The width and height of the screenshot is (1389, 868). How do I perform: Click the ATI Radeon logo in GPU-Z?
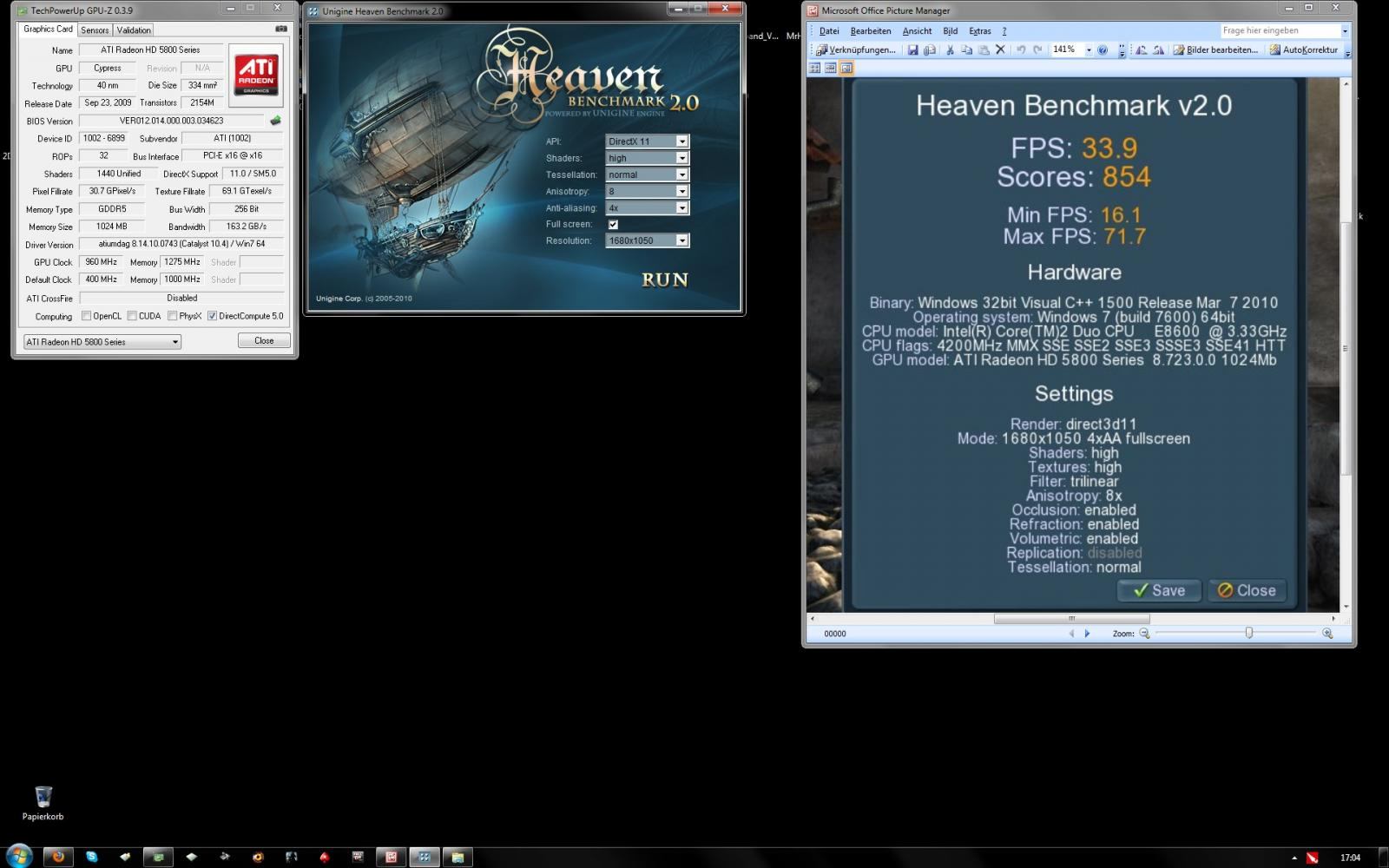[x=256, y=76]
